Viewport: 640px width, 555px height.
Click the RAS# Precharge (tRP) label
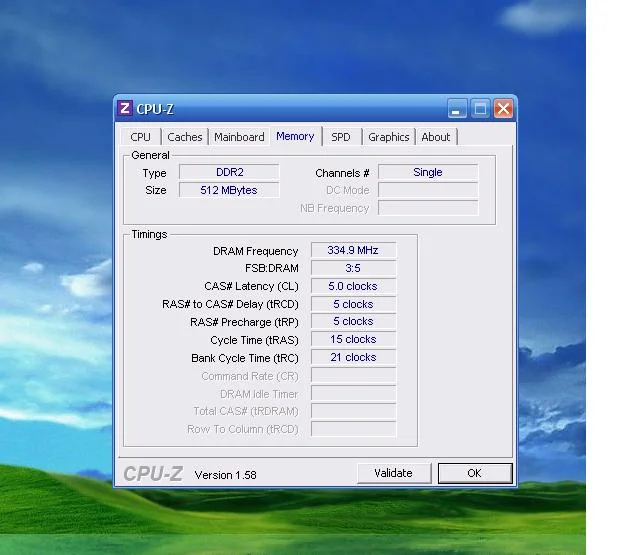click(x=244, y=322)
